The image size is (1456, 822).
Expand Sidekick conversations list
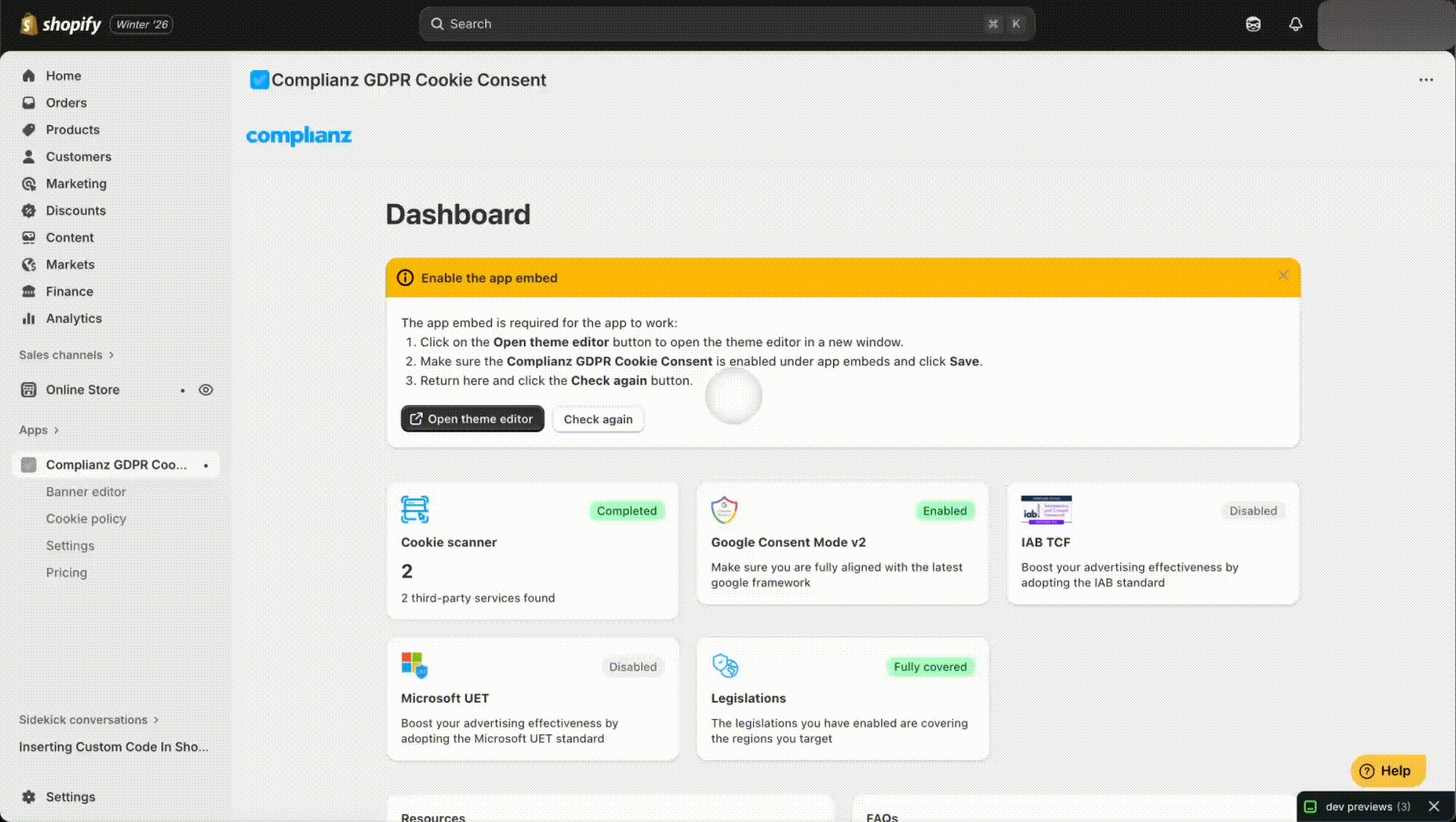[x=88, y=720]
